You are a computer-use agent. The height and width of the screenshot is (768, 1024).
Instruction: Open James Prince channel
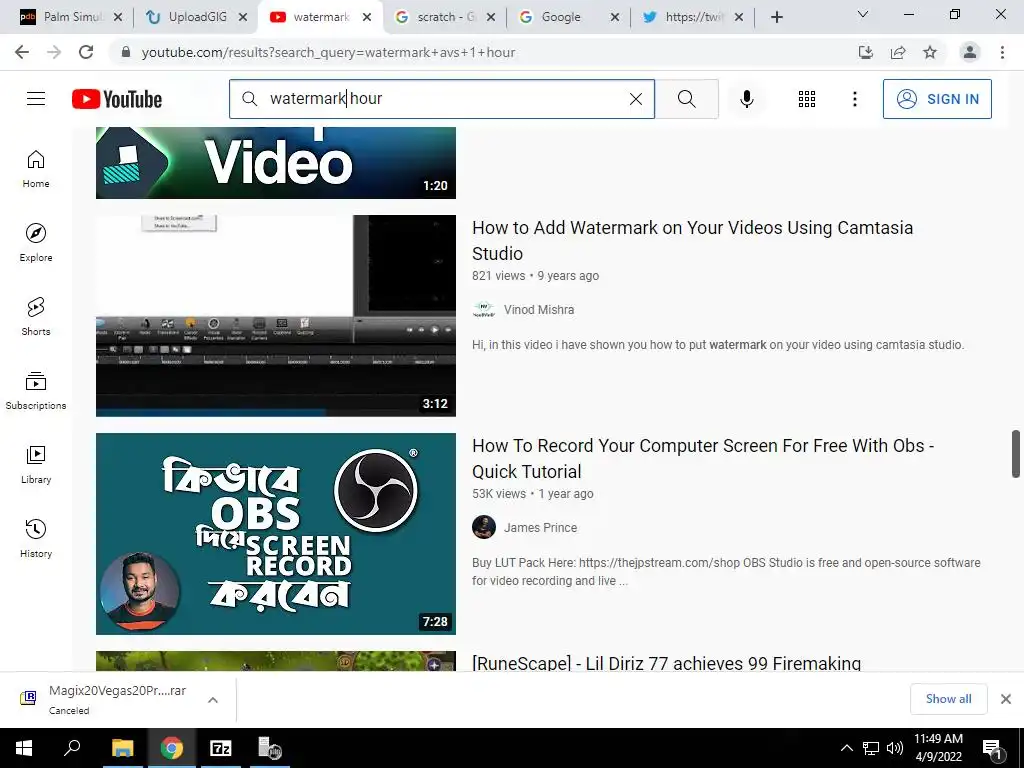[540, 528]
